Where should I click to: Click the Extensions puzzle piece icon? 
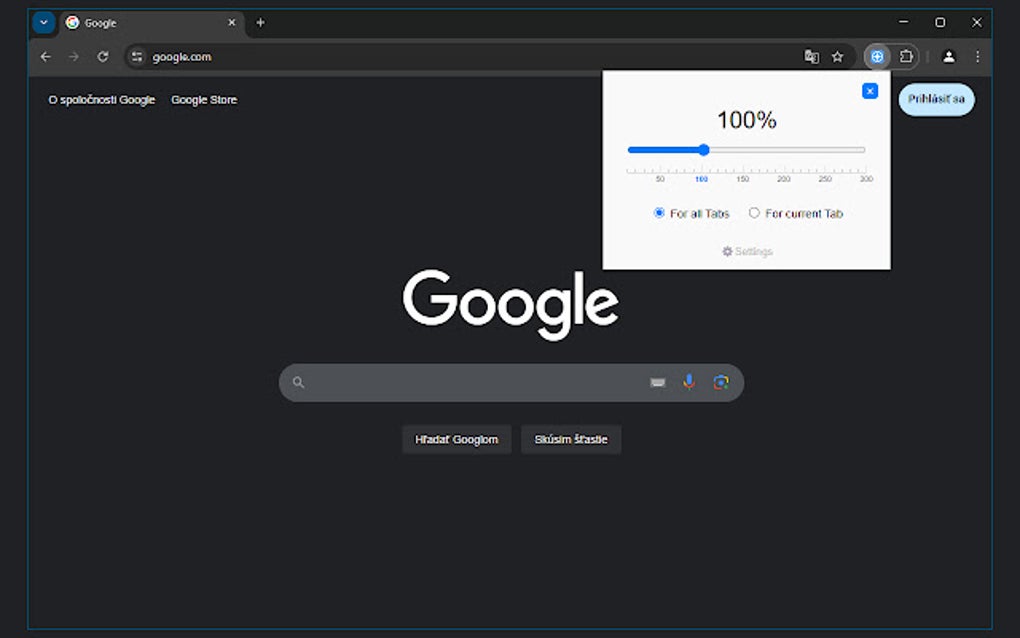pyautogui.click(x=906, y=56)
